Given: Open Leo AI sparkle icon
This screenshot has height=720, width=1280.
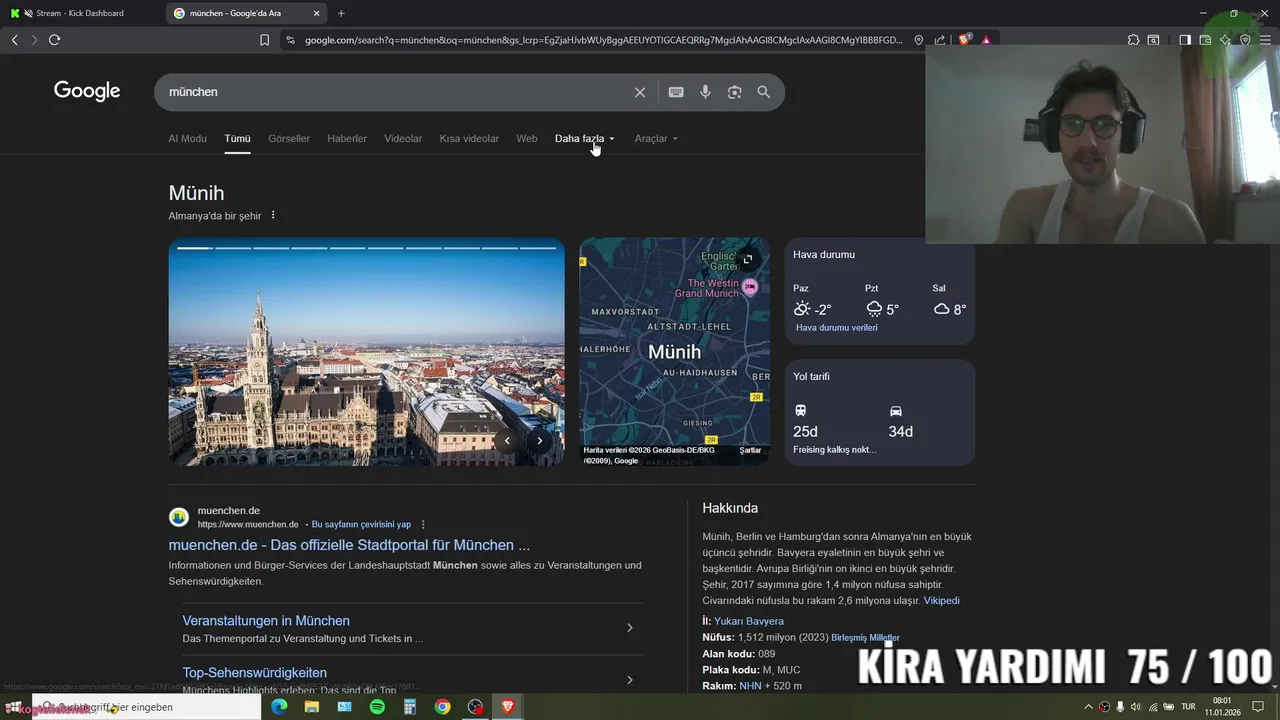Looking at the screenshot, I should click(1225, 40).
